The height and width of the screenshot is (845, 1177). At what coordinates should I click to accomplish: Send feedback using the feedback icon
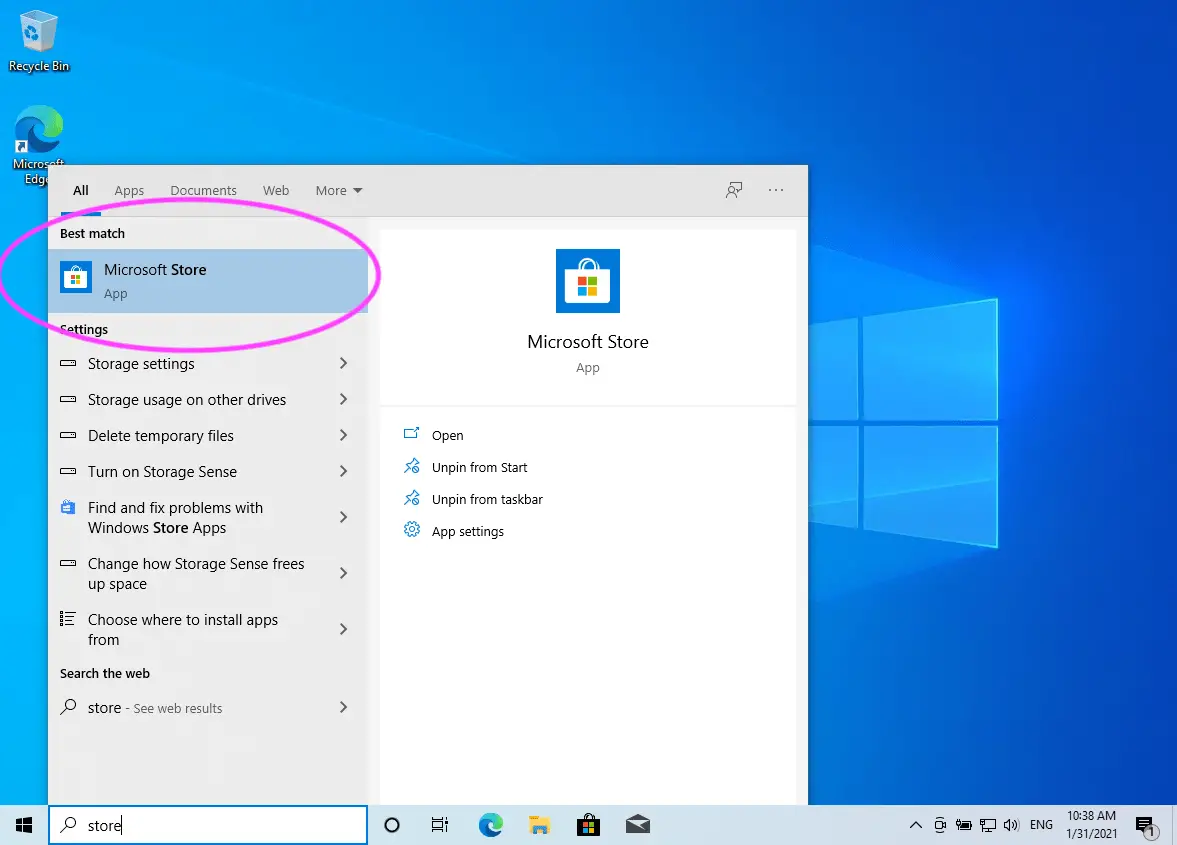(x=734, y=190)
